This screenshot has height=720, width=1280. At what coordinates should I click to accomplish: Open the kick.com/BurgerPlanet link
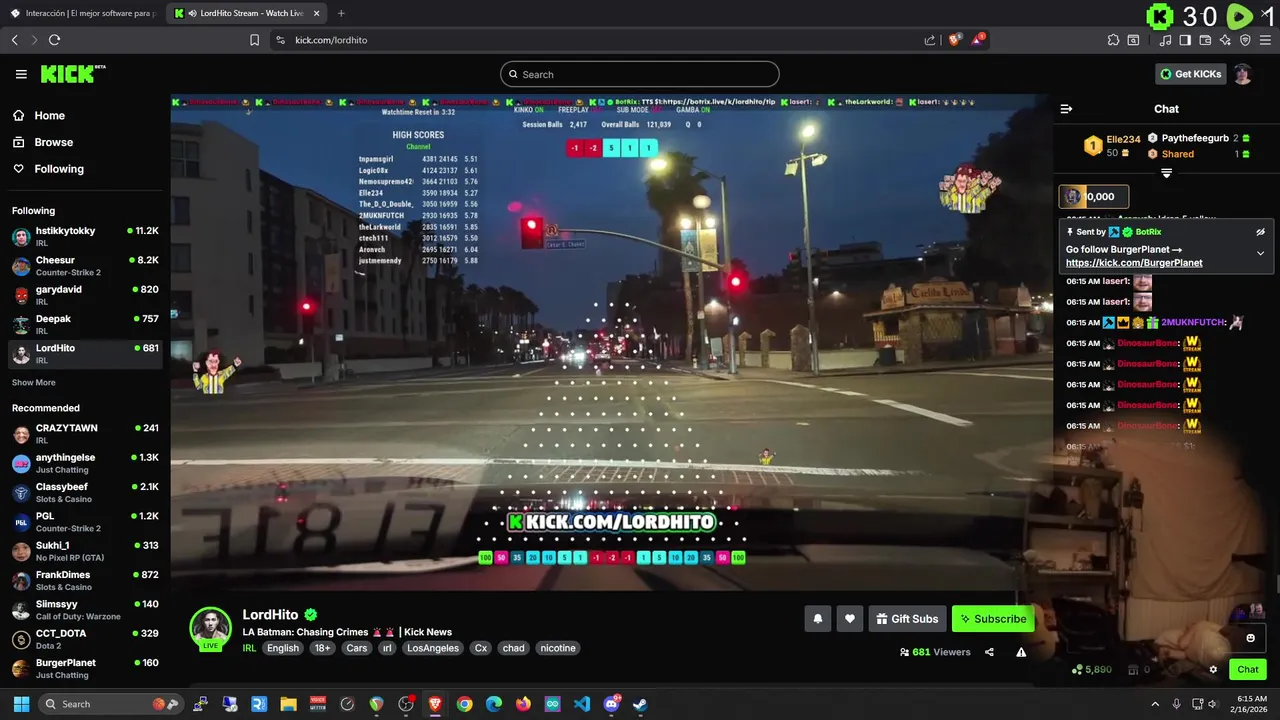[x=1134, y=263]
